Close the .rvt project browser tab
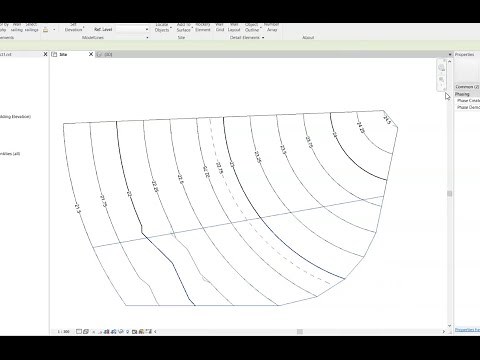This screenshot has height=360, width=480. pyautogui.click(x=46, y=54)
